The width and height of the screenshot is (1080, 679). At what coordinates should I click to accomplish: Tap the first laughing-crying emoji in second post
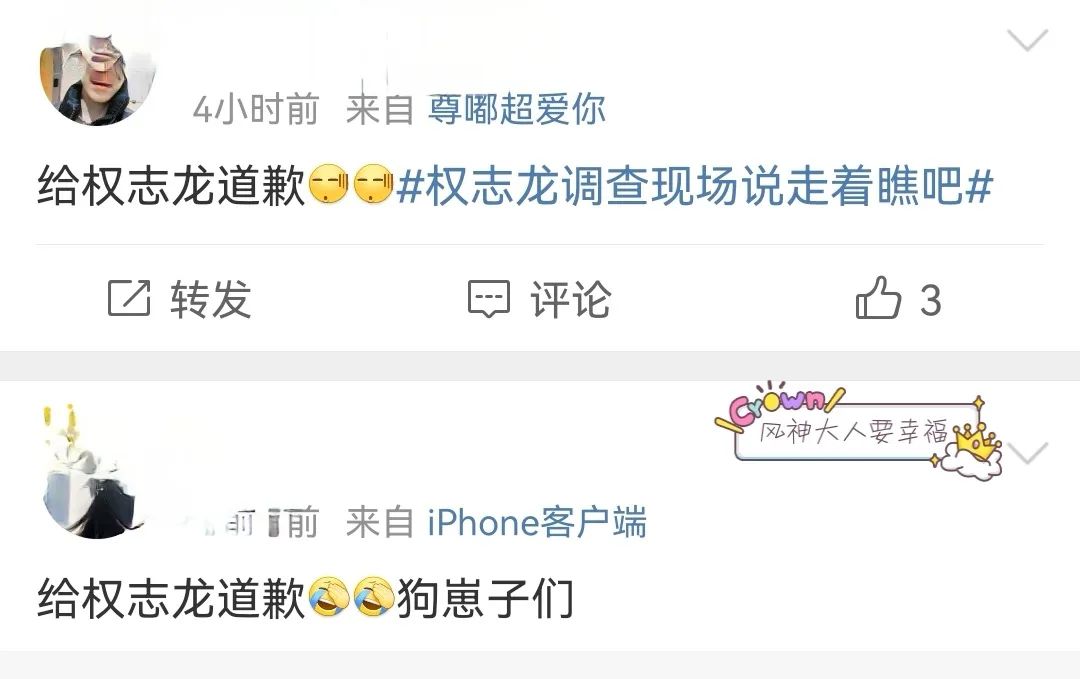coord(329,597)
